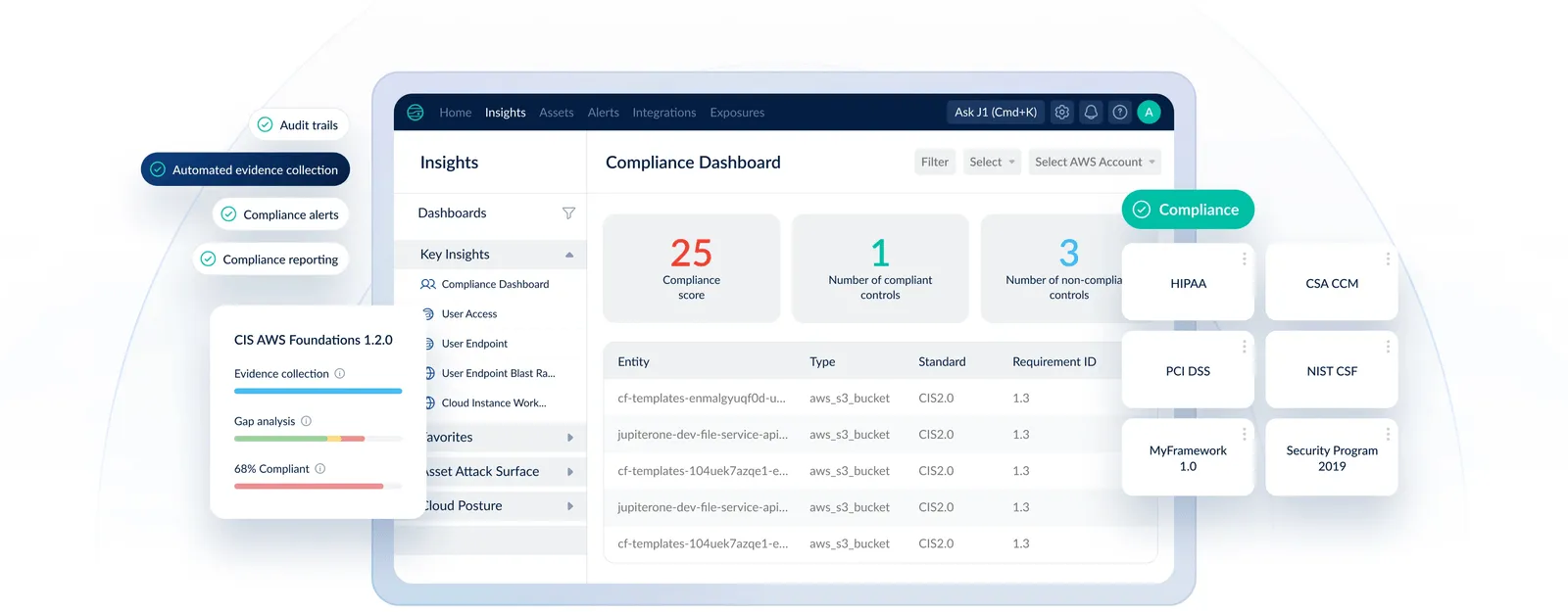Viewport: 1568px width, 612px height.
Task: Open the HIPAA card three-dot menu
Action: (1245, 259)
